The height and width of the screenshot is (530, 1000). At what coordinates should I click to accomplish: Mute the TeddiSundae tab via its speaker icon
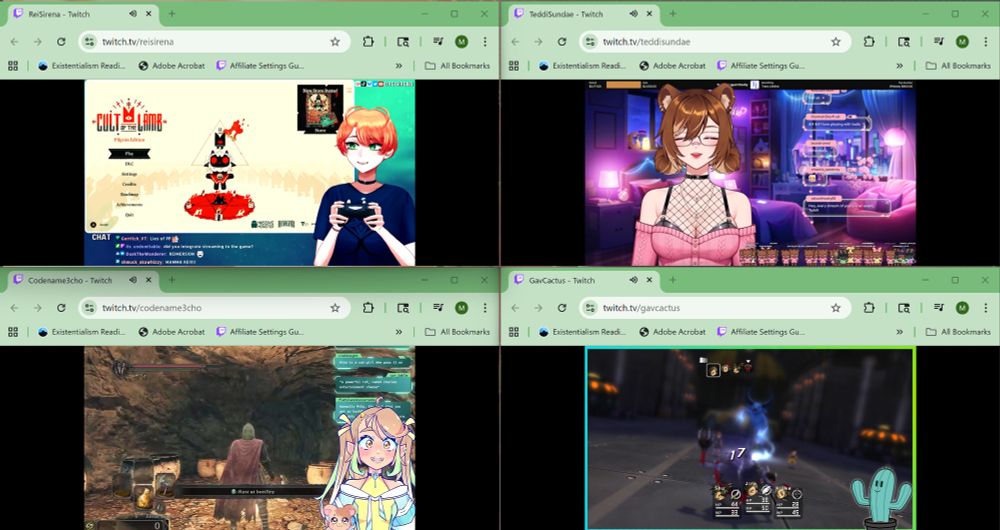[x=633, y=13]
